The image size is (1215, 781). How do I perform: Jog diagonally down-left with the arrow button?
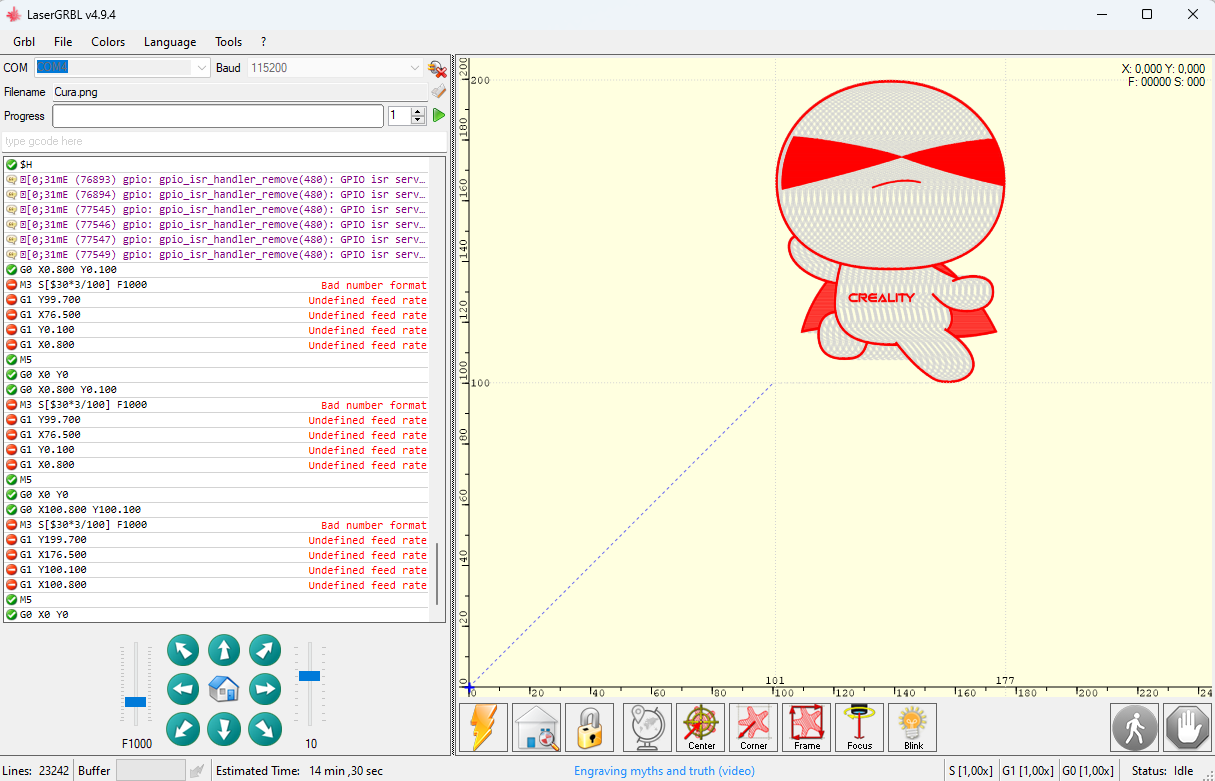tap(182, 729)
